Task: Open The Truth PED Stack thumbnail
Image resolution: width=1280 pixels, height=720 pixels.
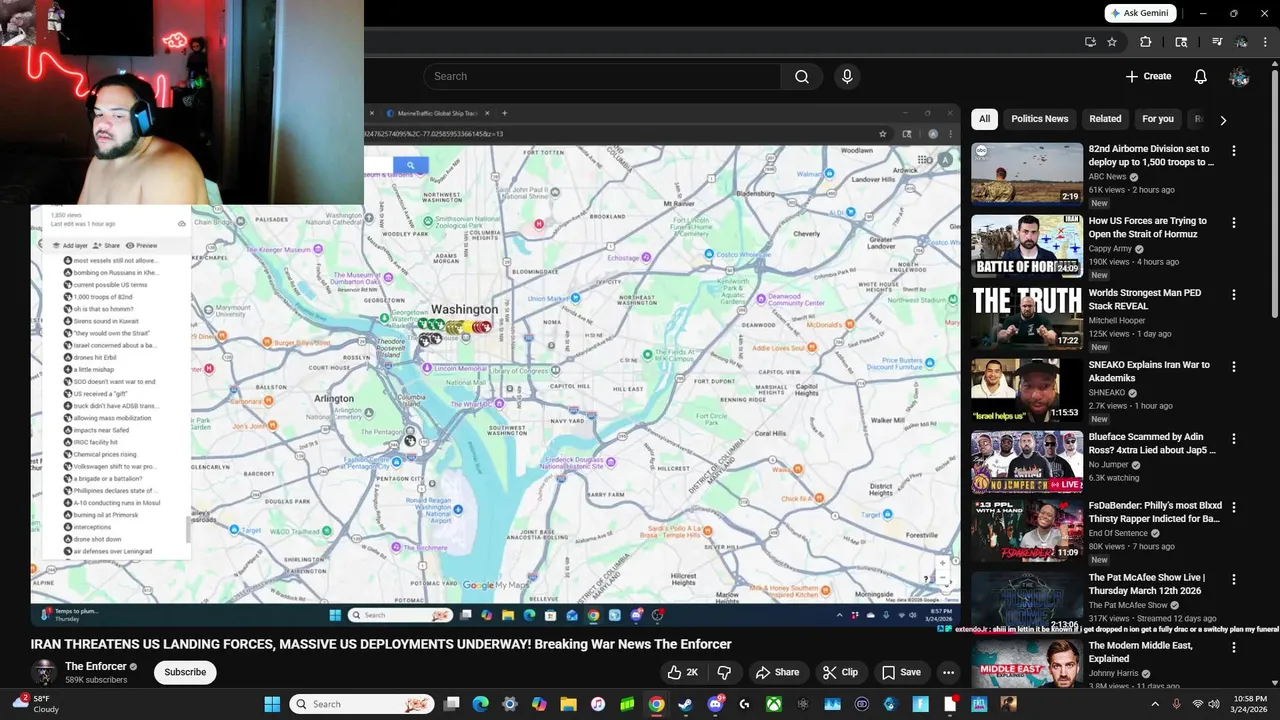Action: (x=1027, y=318)
